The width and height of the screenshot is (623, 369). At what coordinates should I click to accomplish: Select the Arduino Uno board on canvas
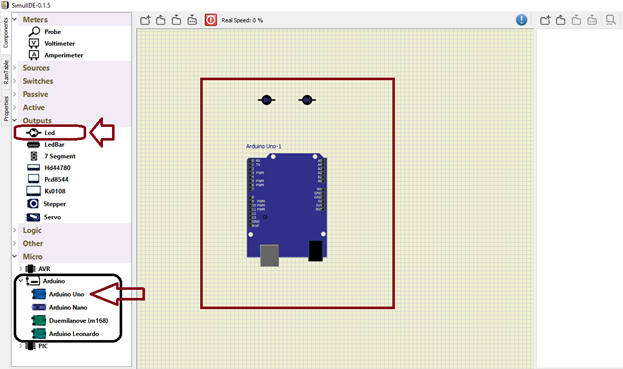(x=287, y=210)
